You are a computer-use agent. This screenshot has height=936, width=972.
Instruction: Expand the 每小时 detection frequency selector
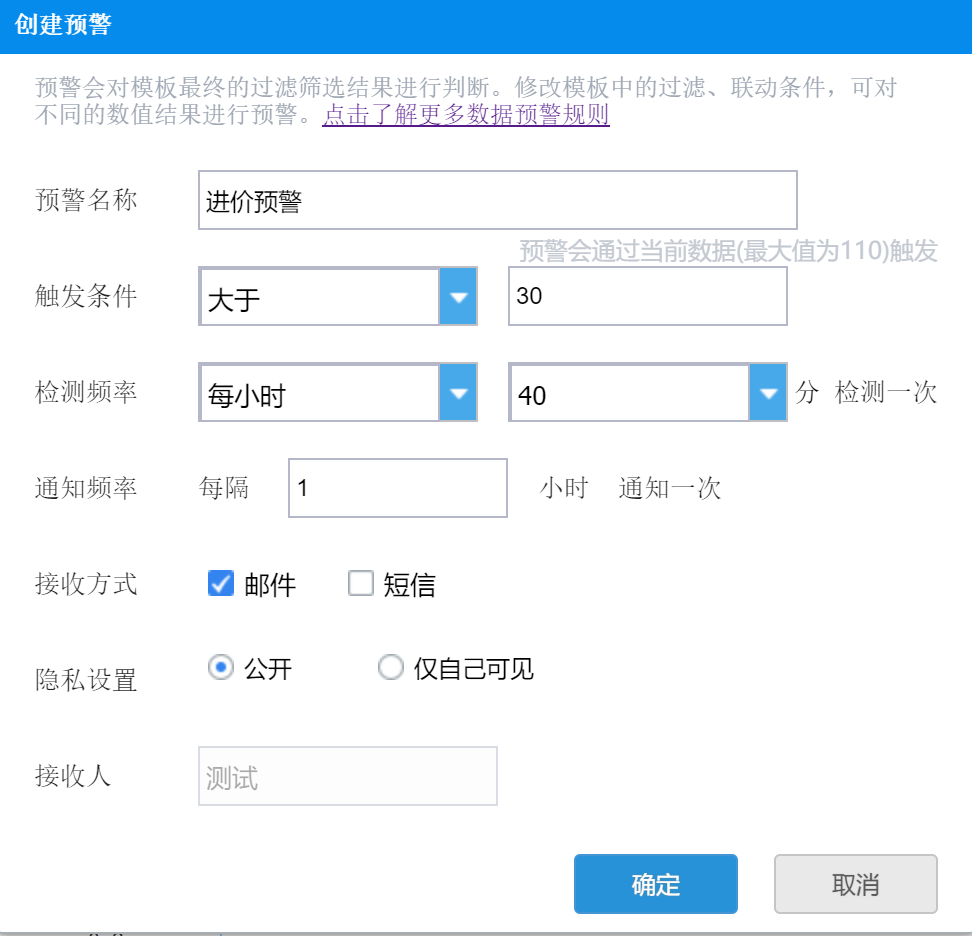coord(320,394)
